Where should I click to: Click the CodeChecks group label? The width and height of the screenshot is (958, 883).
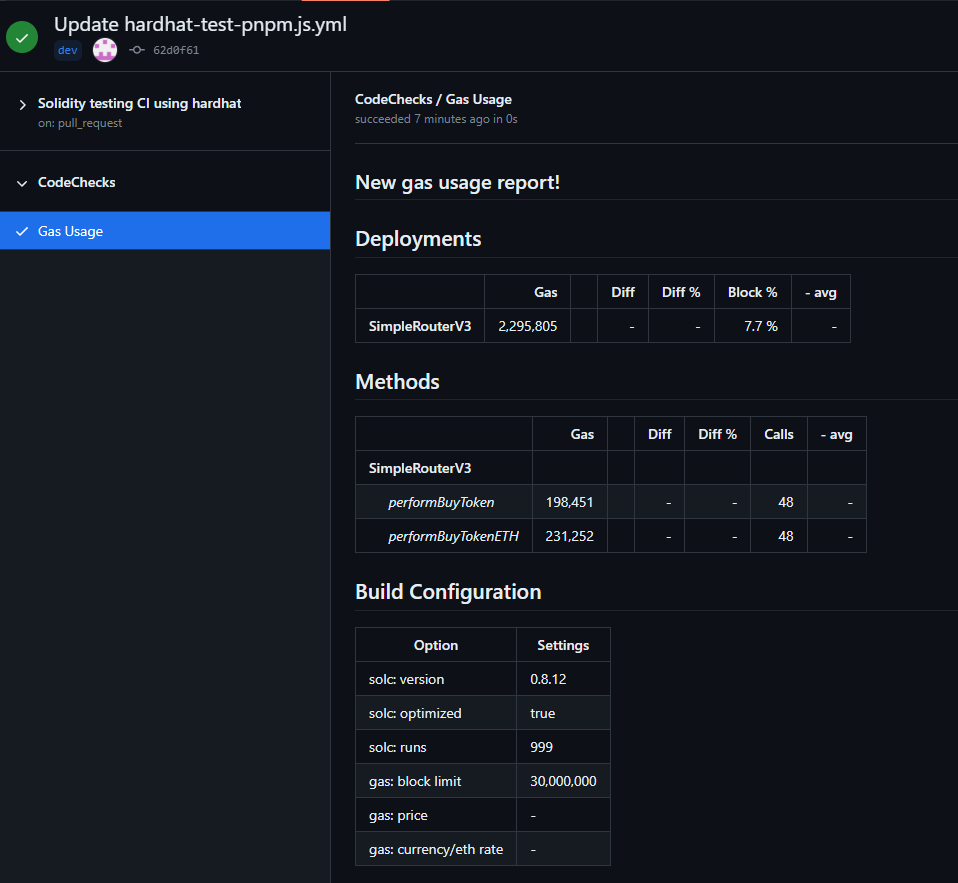(x=77, y=182)
